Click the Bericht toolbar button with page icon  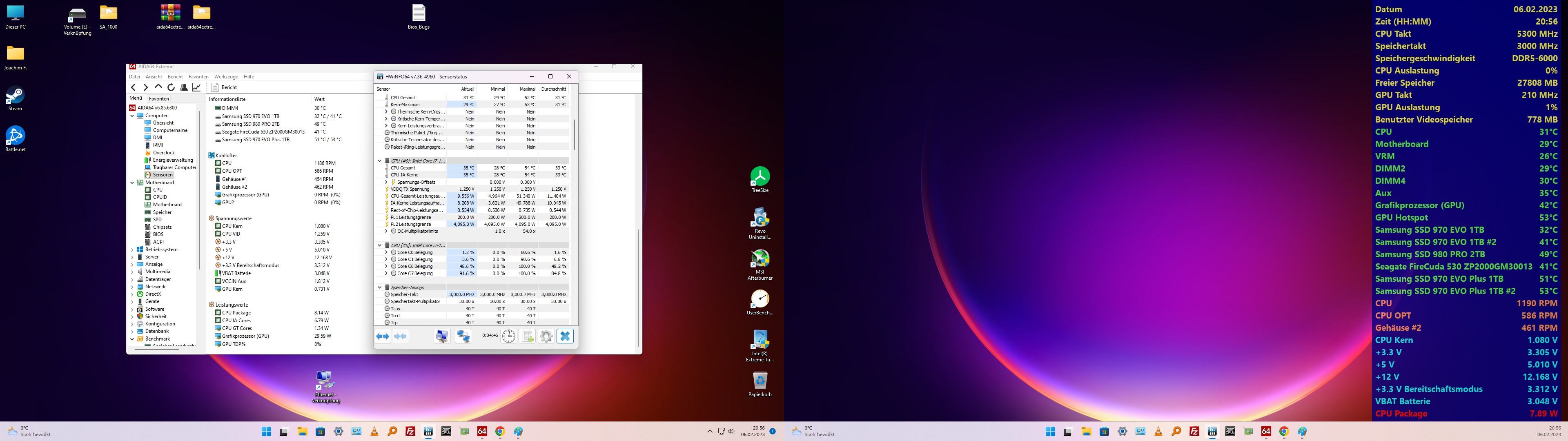225,88
